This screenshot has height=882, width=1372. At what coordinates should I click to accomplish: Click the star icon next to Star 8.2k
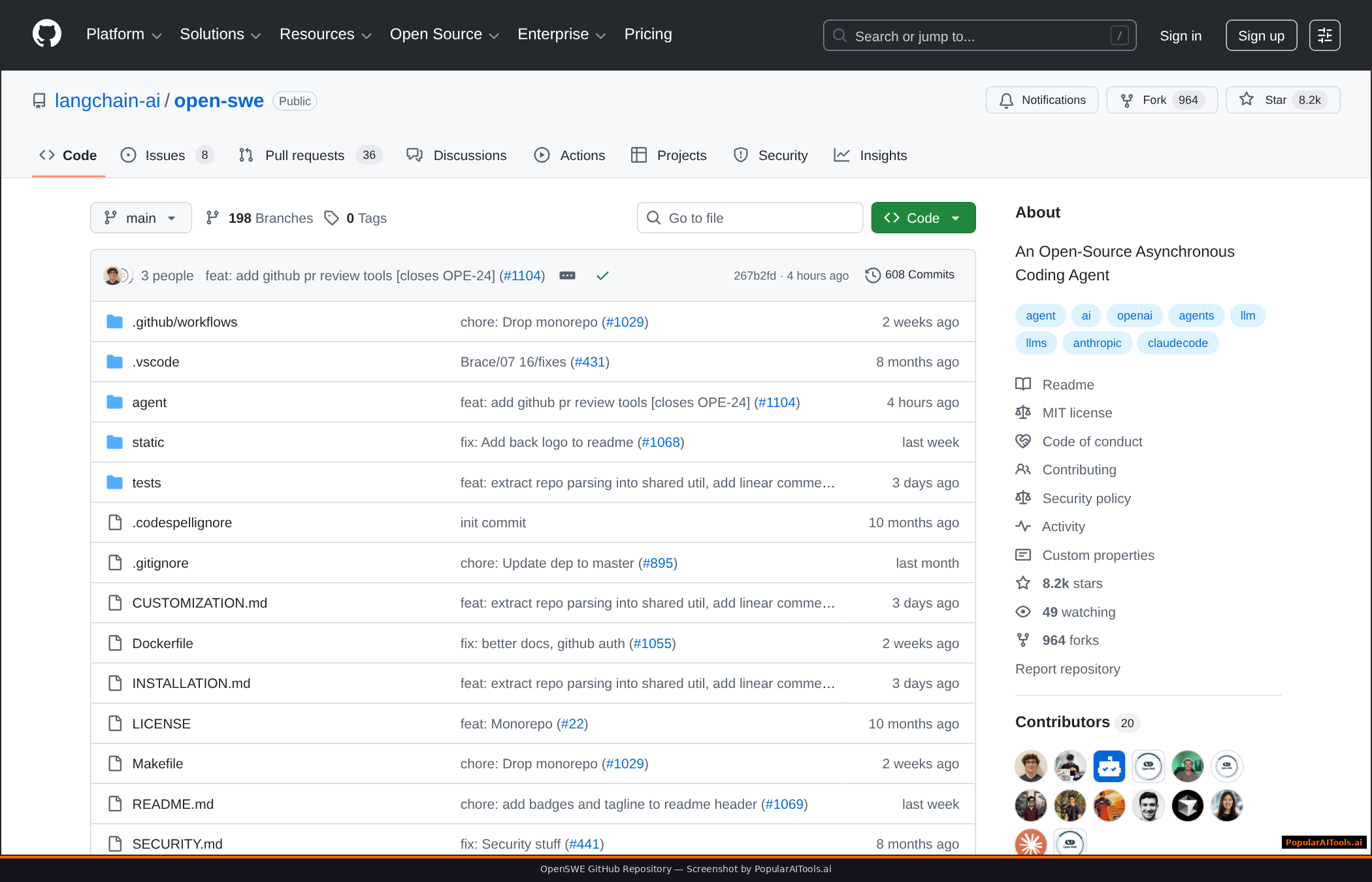pyautogui.click(x=1247, y=100)
